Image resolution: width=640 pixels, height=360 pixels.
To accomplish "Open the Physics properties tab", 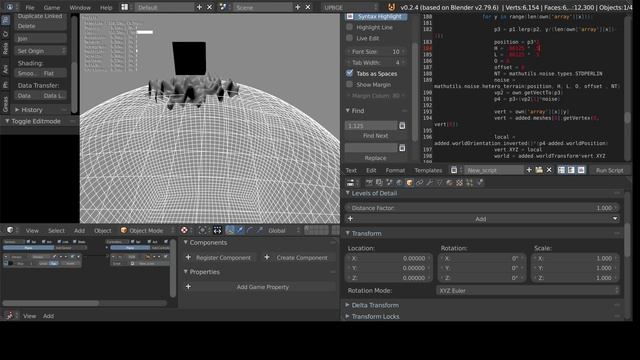I will pos(480,182).
